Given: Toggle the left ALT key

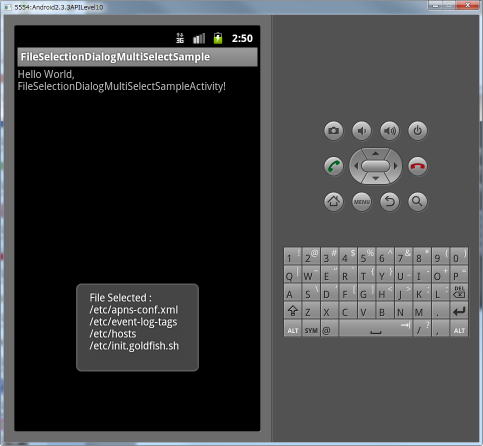Looking at the screenshot, I should 293,330.
